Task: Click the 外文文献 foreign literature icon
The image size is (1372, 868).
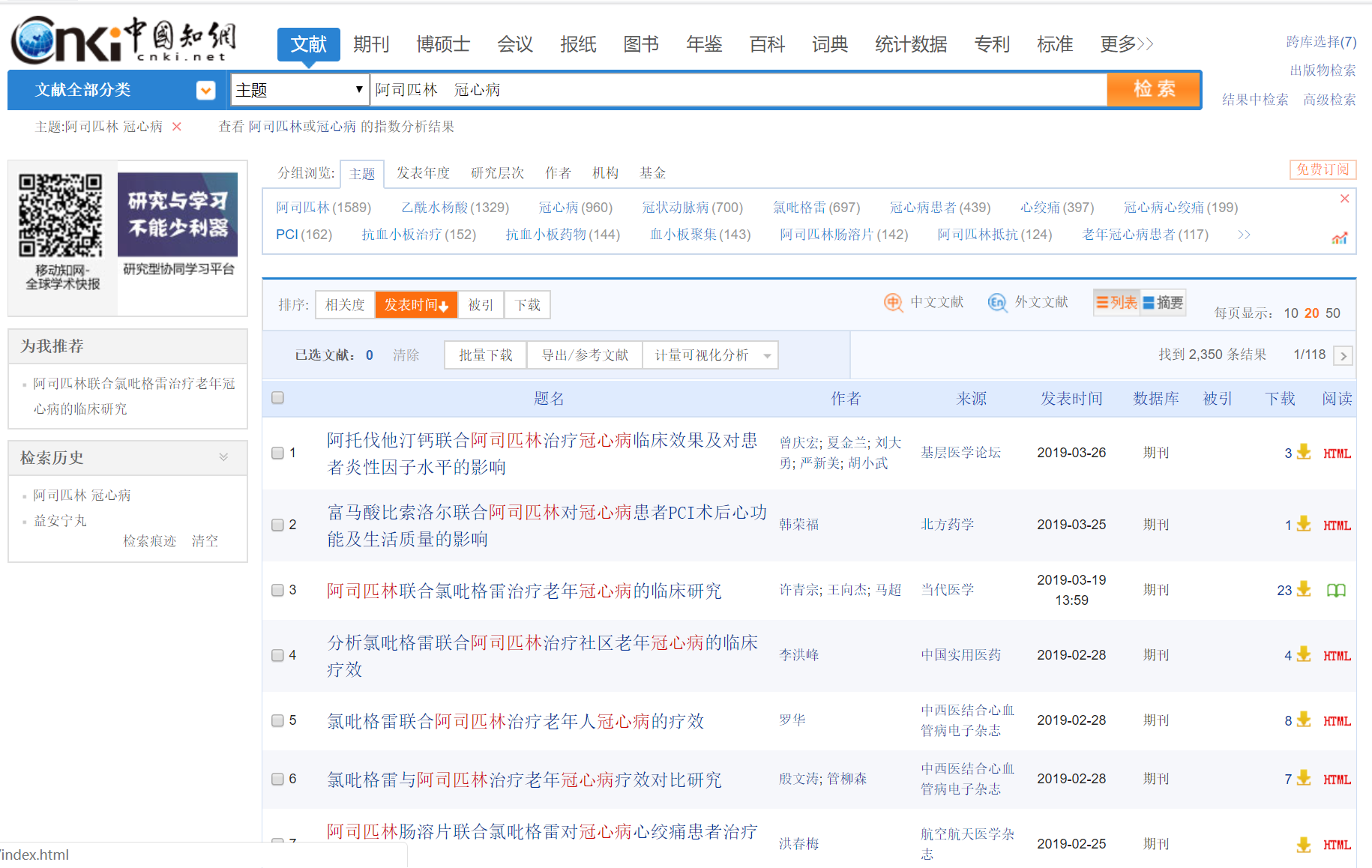Action: [x=997, y=302]
